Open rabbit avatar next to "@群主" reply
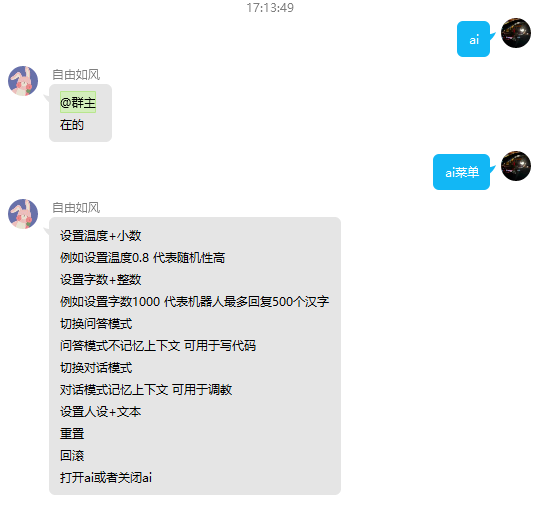Image resolution: width=543 pixels, height=521 pixels. click(23, 81)
